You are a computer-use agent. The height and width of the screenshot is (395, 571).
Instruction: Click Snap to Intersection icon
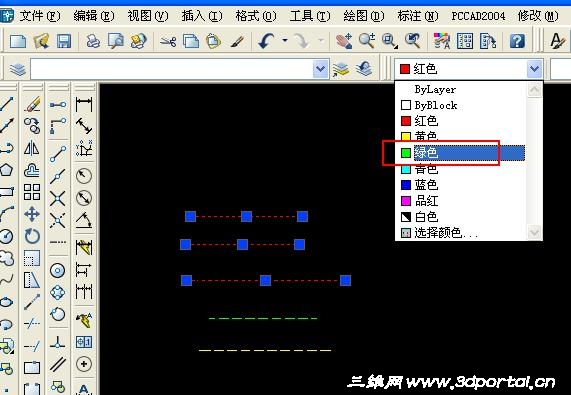pyautogui.click(x=58, y=198)
